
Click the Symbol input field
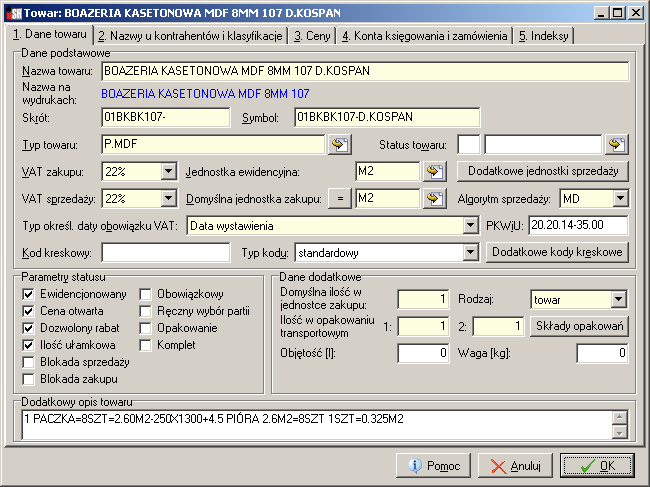(387, 117)
